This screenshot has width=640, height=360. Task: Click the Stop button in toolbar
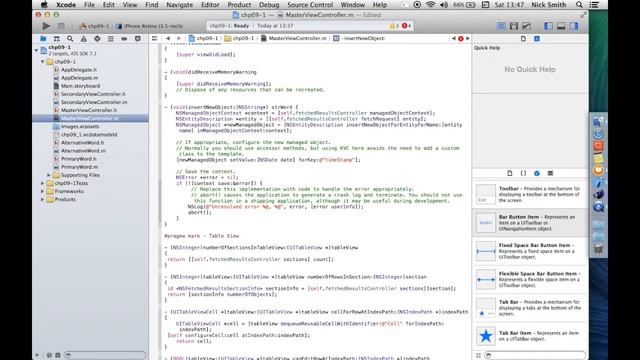click(x=61, y=26)
